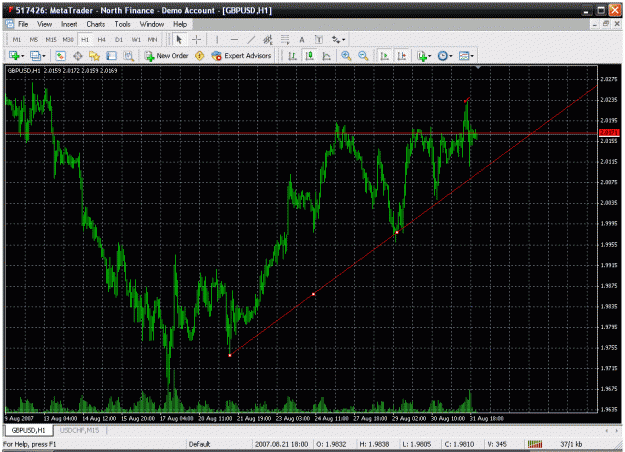Zoom out on the chart
The width and height of the screenshot is (625, 452).
[x=363, y=56]
